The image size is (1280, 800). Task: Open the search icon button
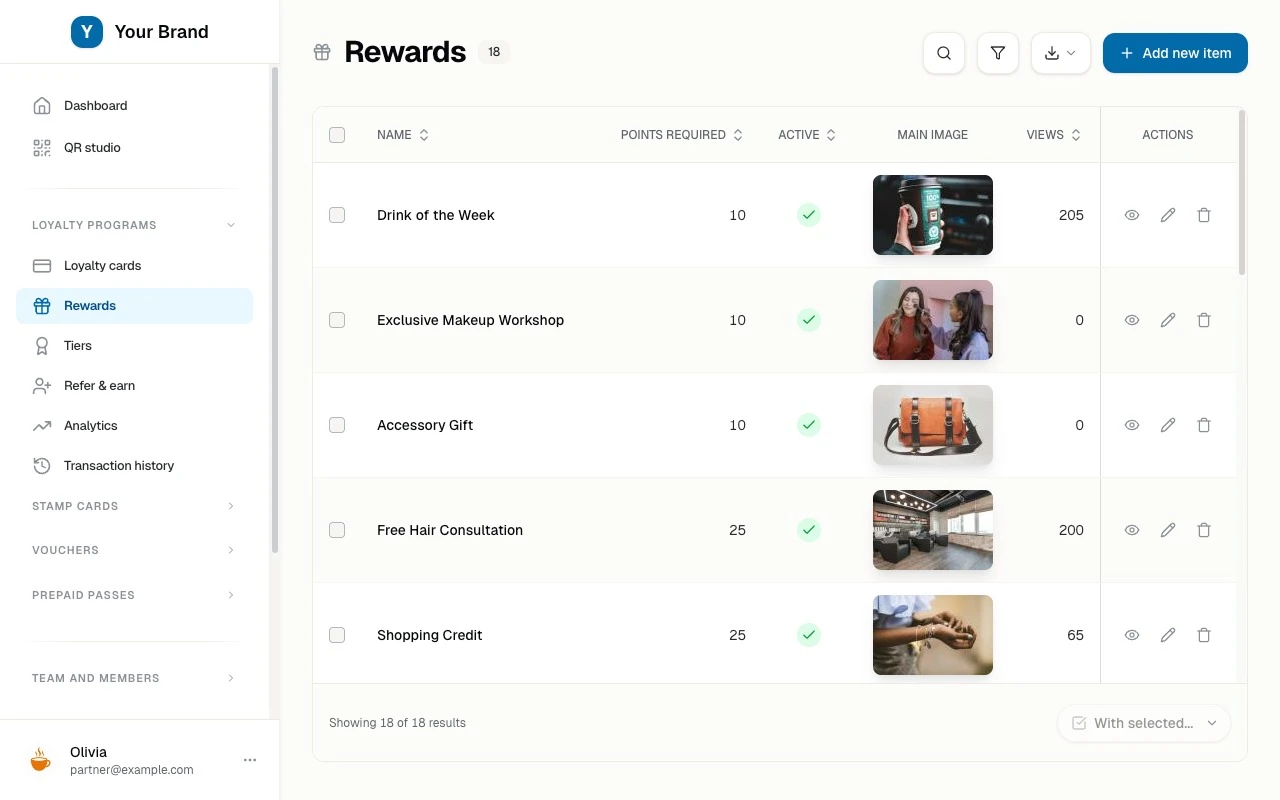944,53
